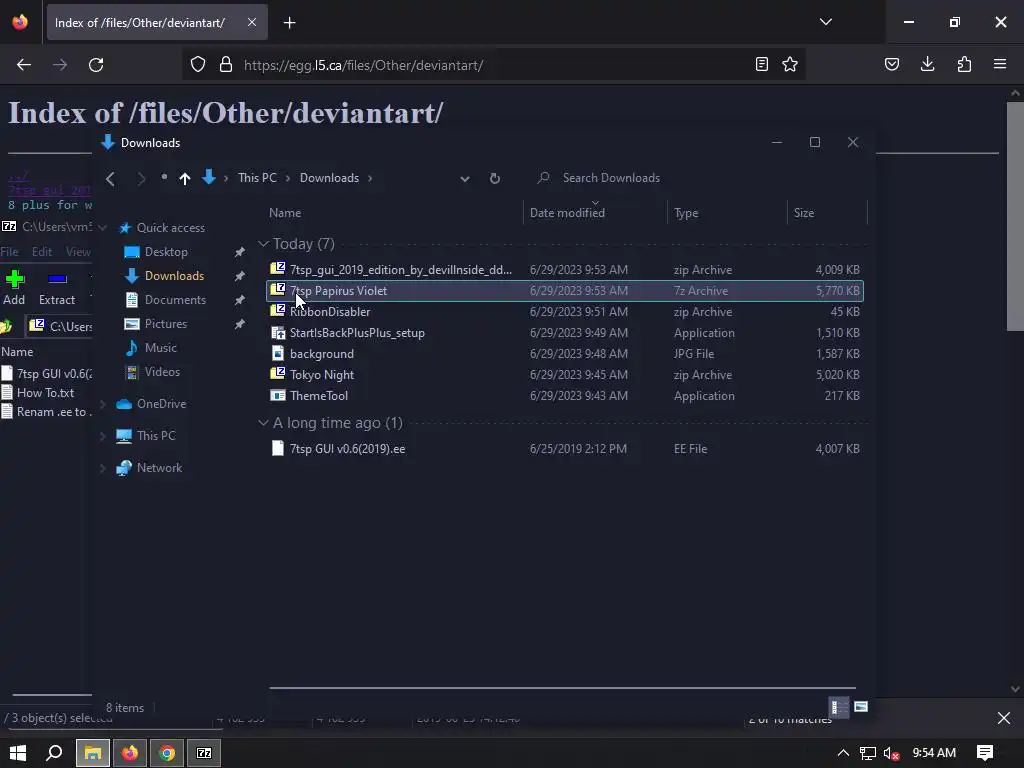Select RibbonDisabler zip file
This screenshot has width=1024, height=768.
pos(565,312)
